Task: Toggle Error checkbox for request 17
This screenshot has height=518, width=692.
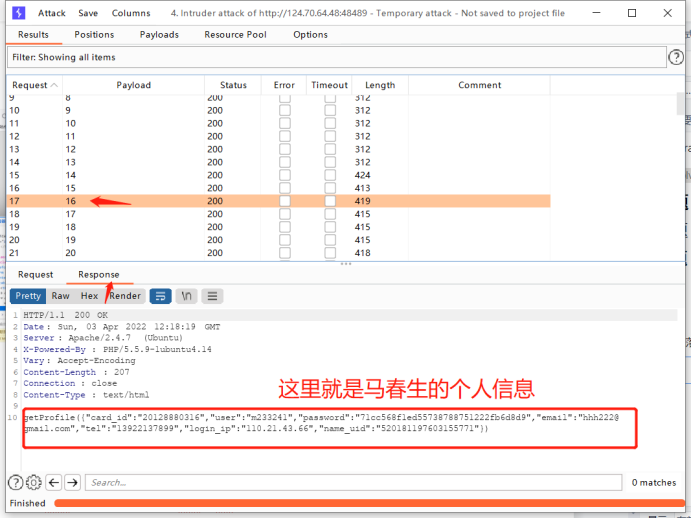Action: click(285, 201)
